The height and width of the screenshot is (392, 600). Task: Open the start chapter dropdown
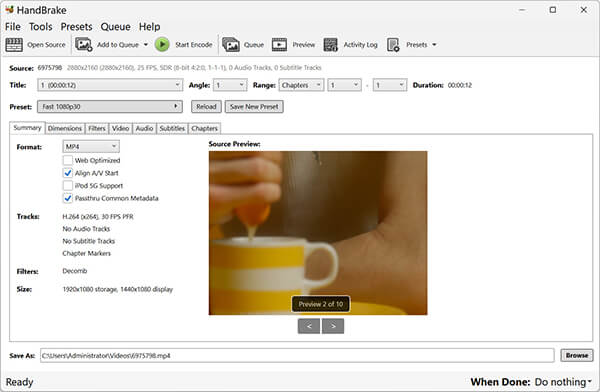pos(344,85)
